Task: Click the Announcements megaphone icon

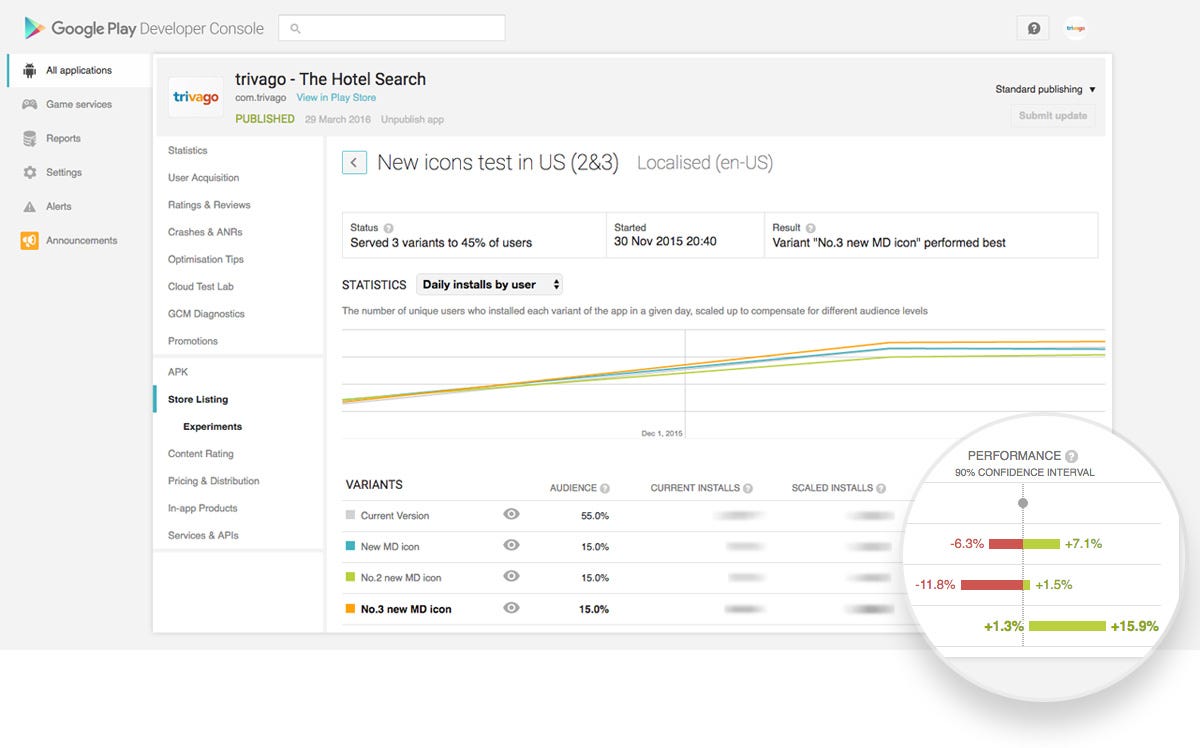Action: tap(29, 240)
